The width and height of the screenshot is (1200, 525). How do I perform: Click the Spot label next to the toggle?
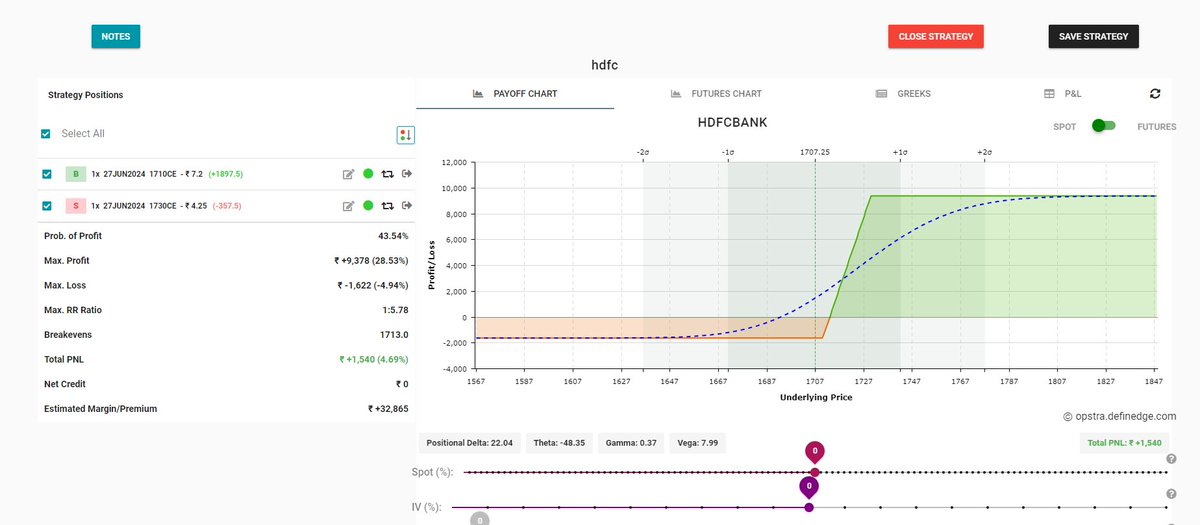click(x=1064, y=127)
